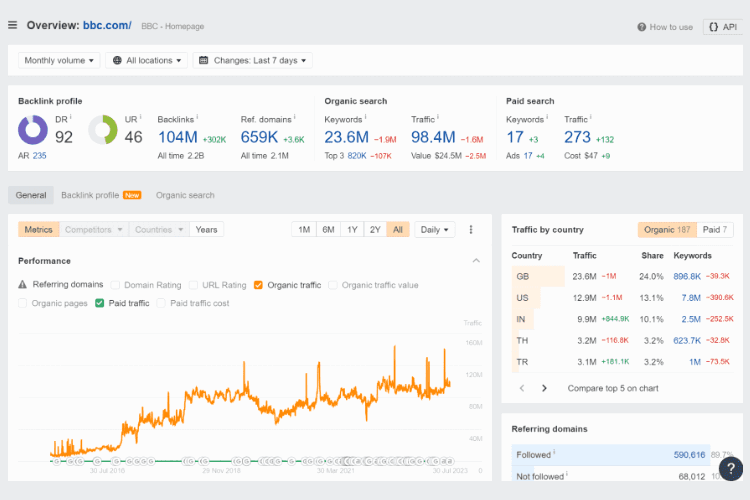The height and width of the screenshot is (500, 750).
Task: Show Organic 187 traffic by country
Action: 667,230
